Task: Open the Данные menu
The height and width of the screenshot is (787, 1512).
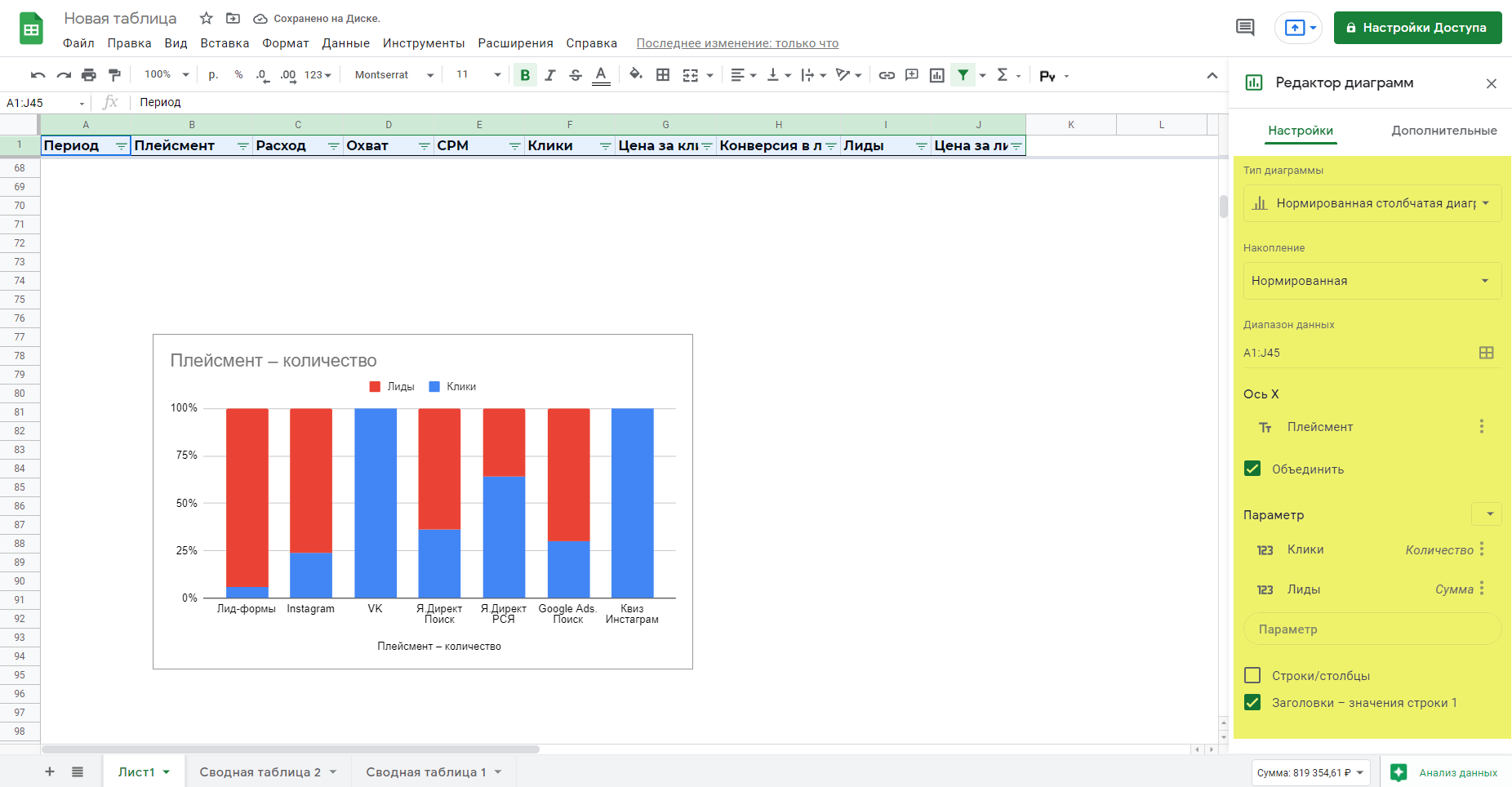Action: tap(345, 43)
